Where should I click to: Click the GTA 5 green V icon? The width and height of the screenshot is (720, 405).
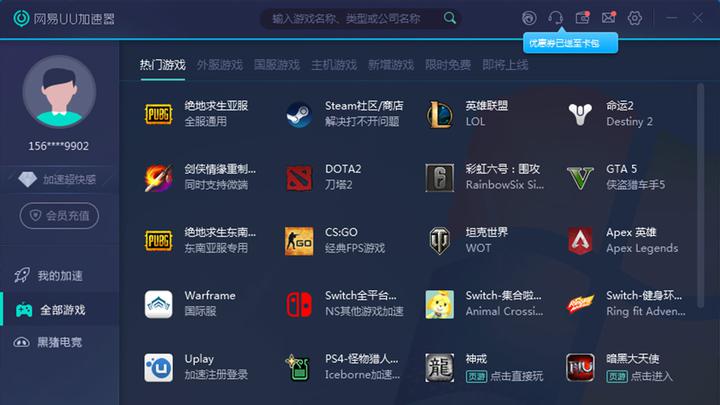coord(580,178)
